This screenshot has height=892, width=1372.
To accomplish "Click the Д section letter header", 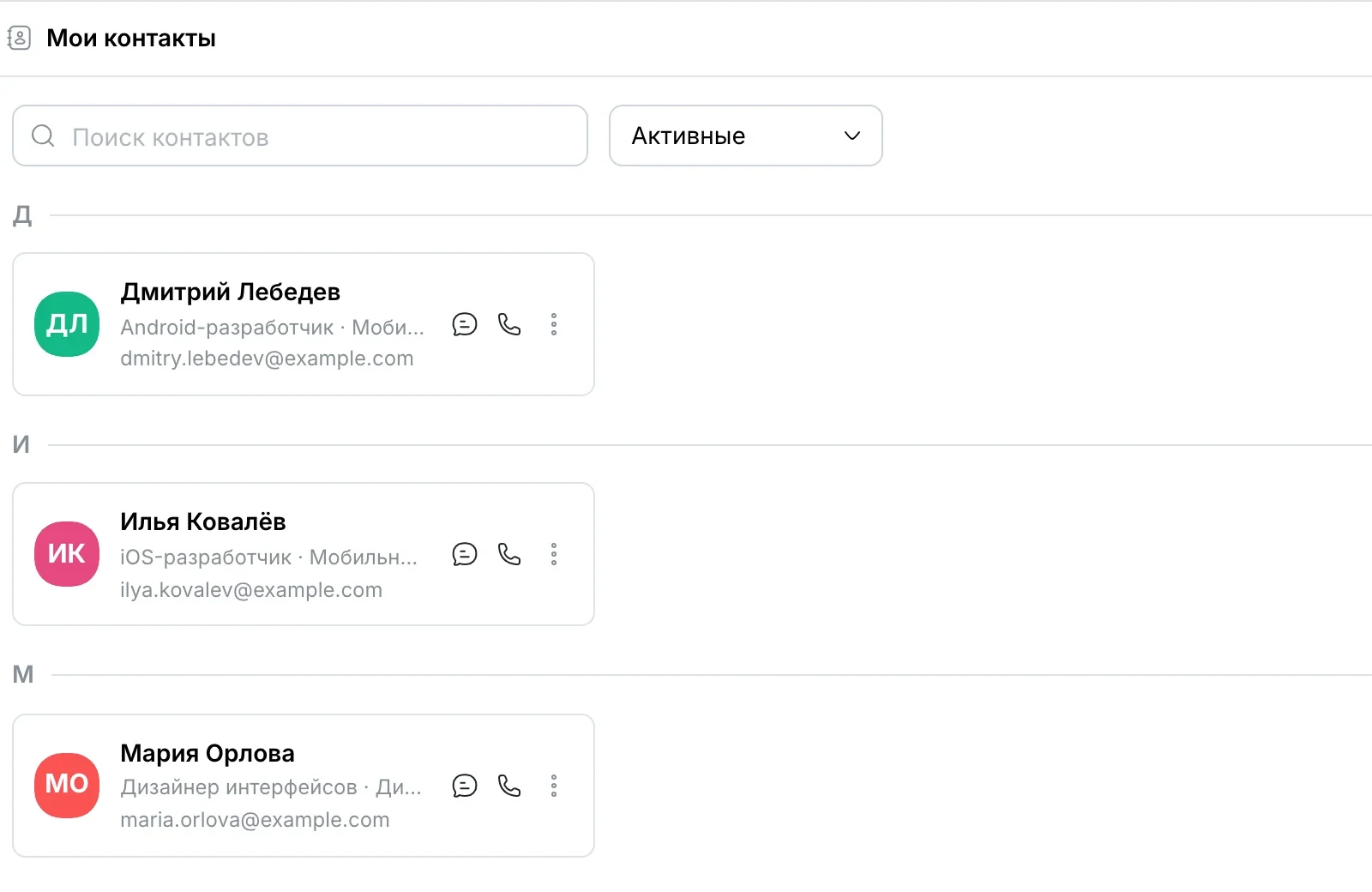I will click(x=22, y=214).
